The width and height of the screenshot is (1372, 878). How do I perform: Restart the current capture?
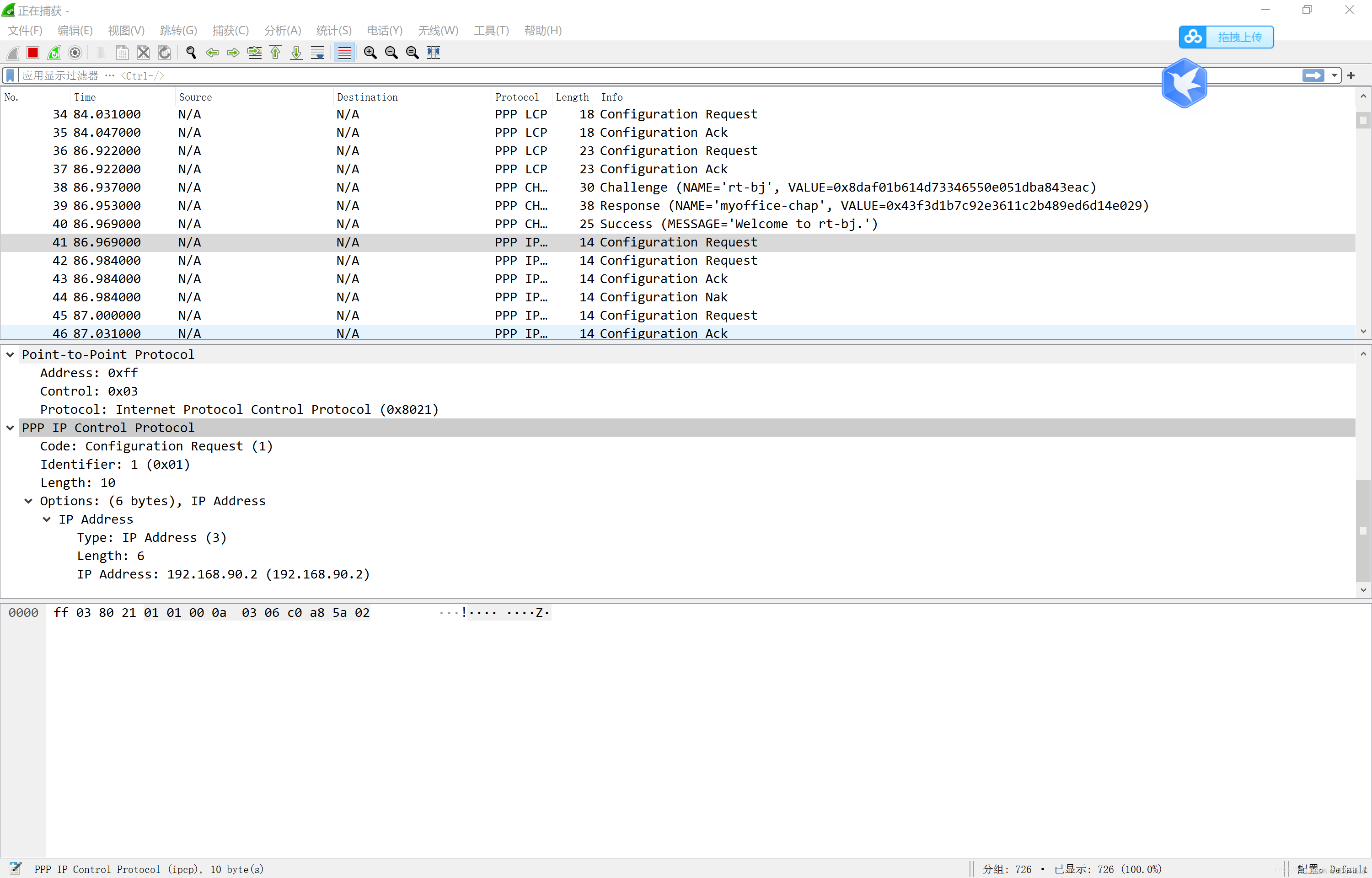coord(54,53)
